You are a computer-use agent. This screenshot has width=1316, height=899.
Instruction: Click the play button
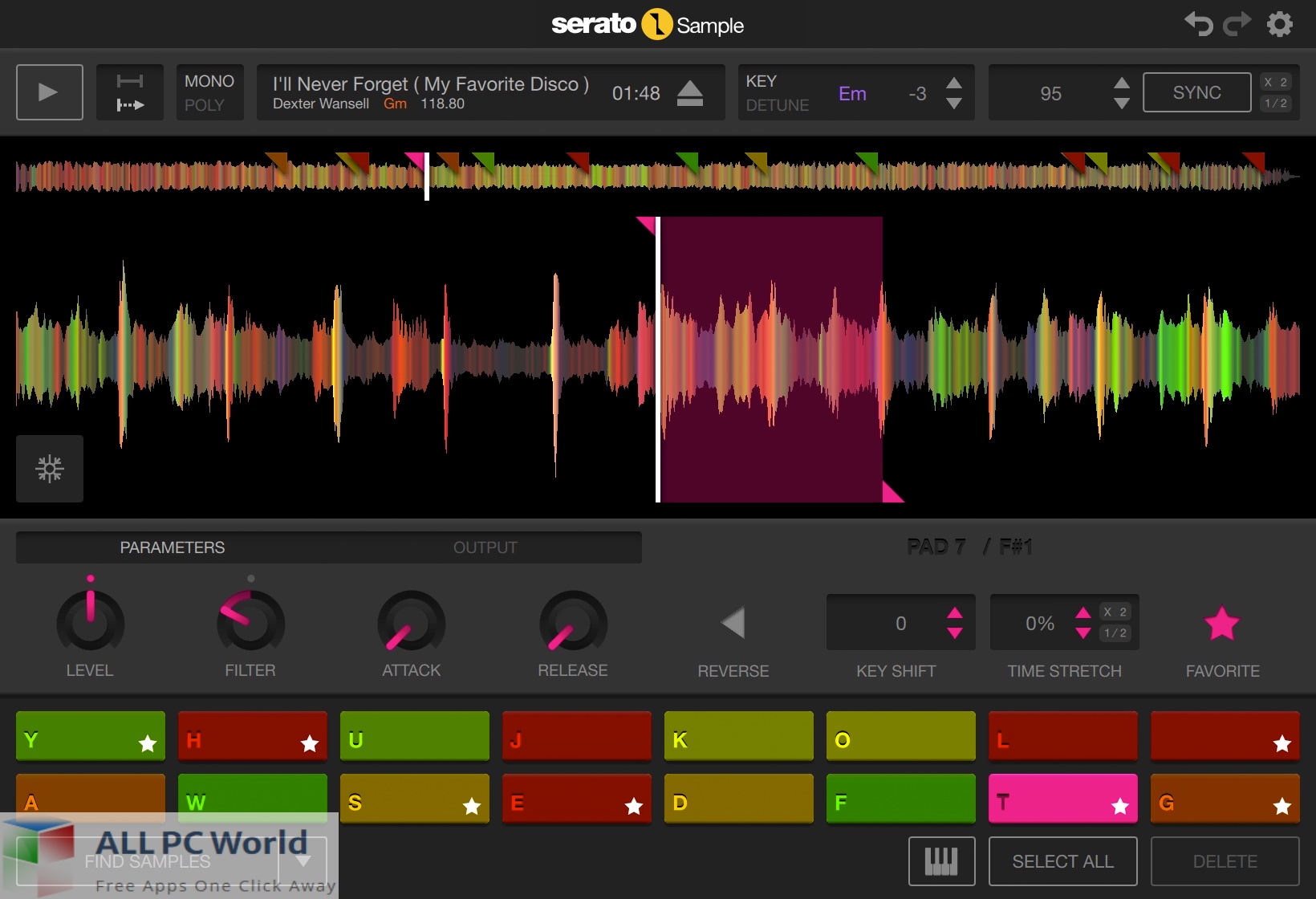pyautogui.click(x=50, y=92)
